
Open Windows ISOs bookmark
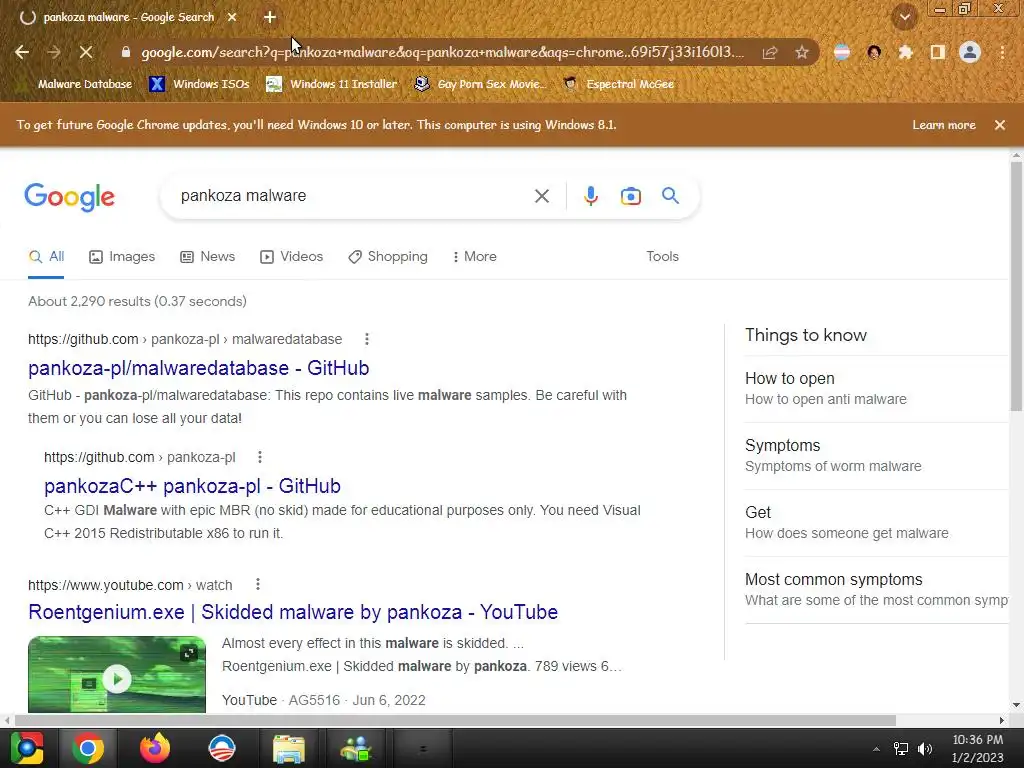tap(199, 84)
